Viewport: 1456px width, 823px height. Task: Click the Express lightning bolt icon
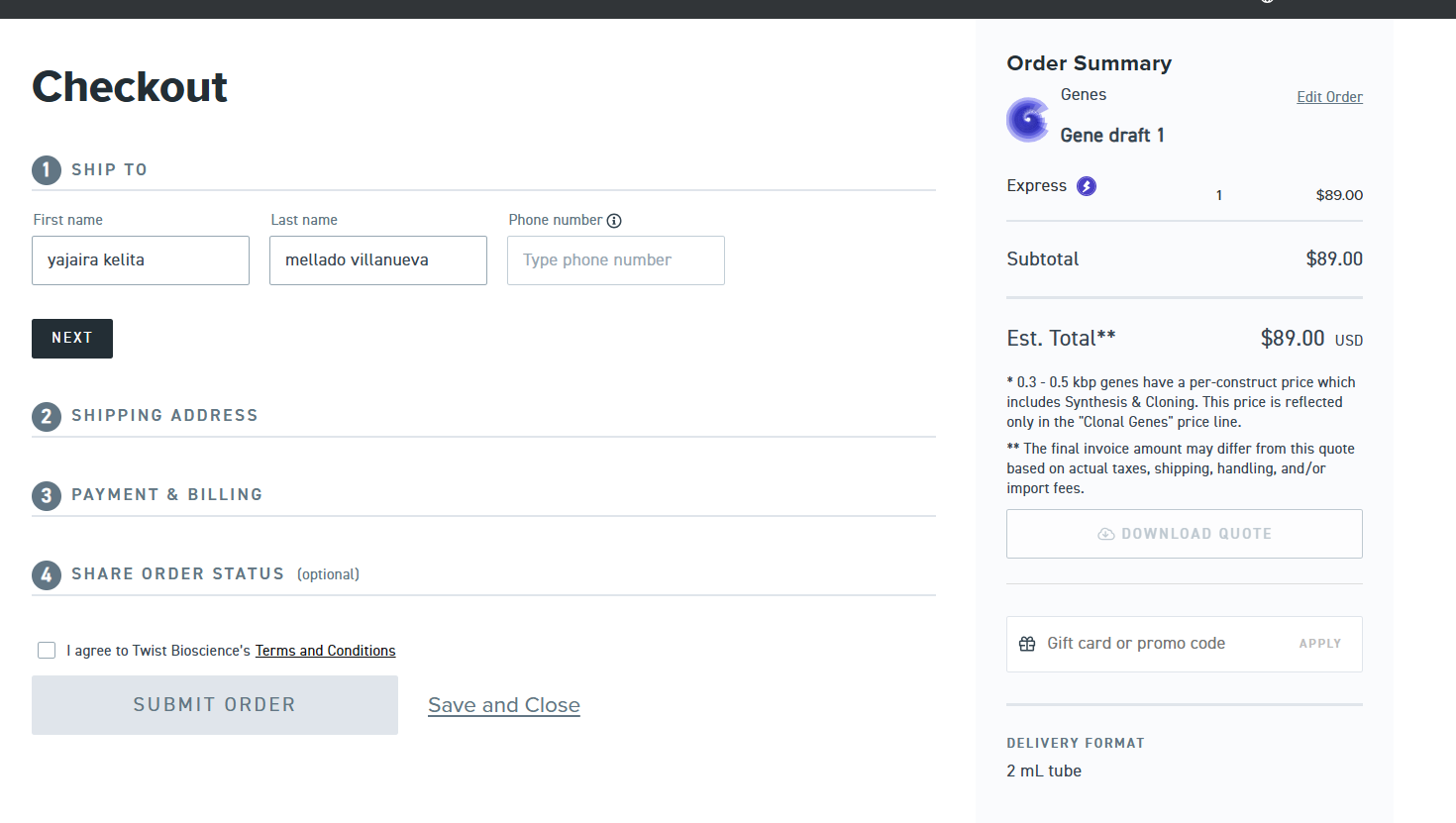pos(1087,186)
